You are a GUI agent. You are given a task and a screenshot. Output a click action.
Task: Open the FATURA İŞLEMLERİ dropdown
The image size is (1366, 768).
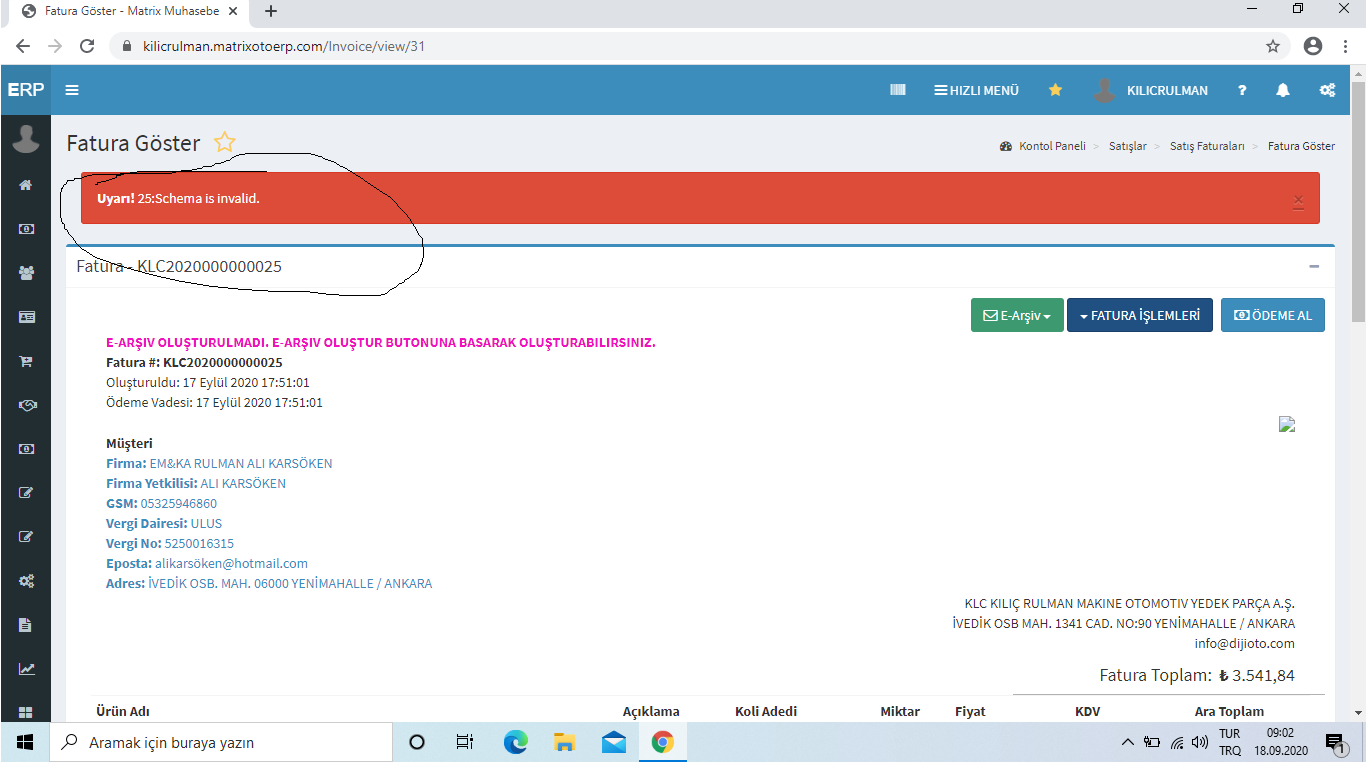pos(1139,315)
